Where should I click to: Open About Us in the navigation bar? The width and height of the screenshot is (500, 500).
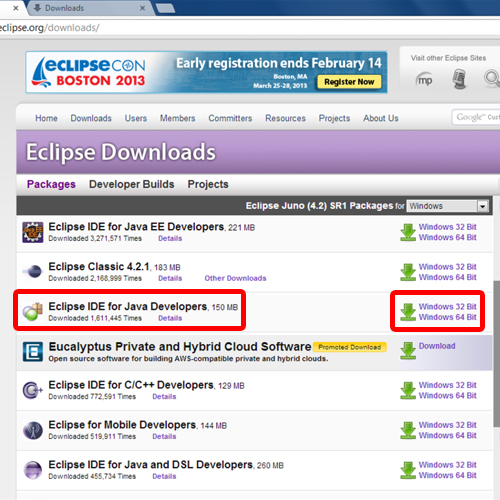coord(381,118)
